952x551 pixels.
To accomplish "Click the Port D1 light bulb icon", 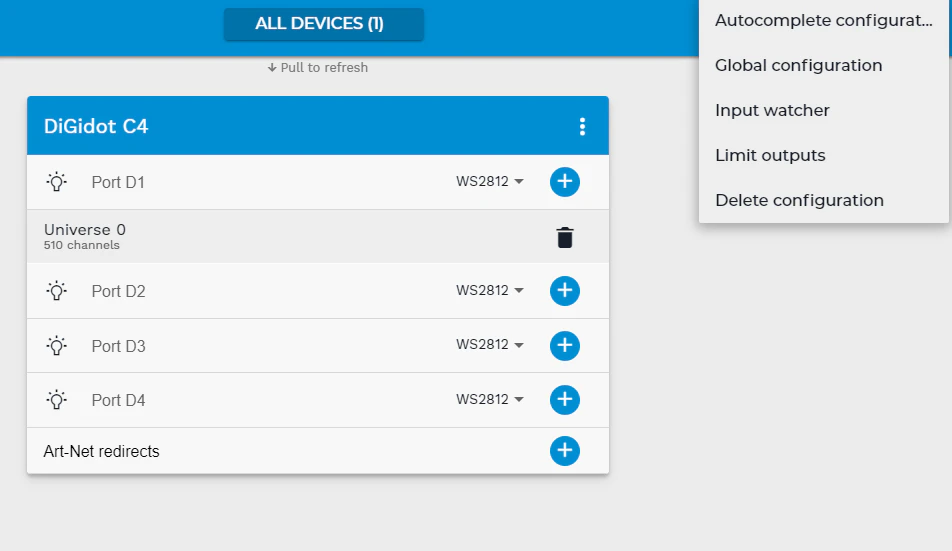I will coord(56,181).
